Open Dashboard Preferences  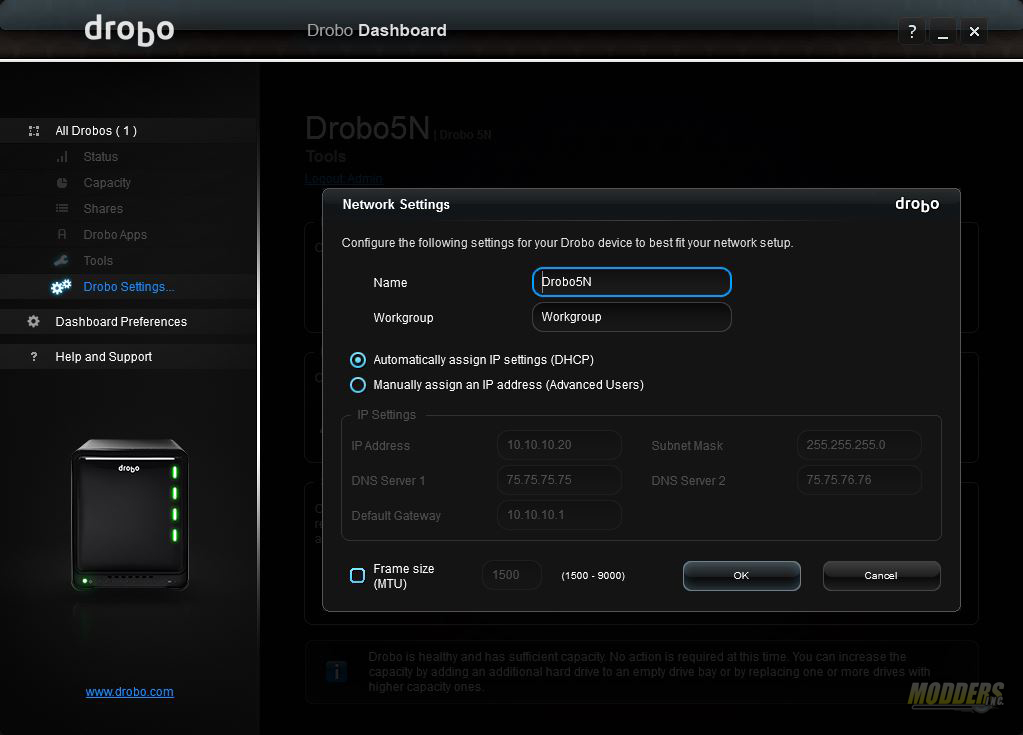point(121,322)
